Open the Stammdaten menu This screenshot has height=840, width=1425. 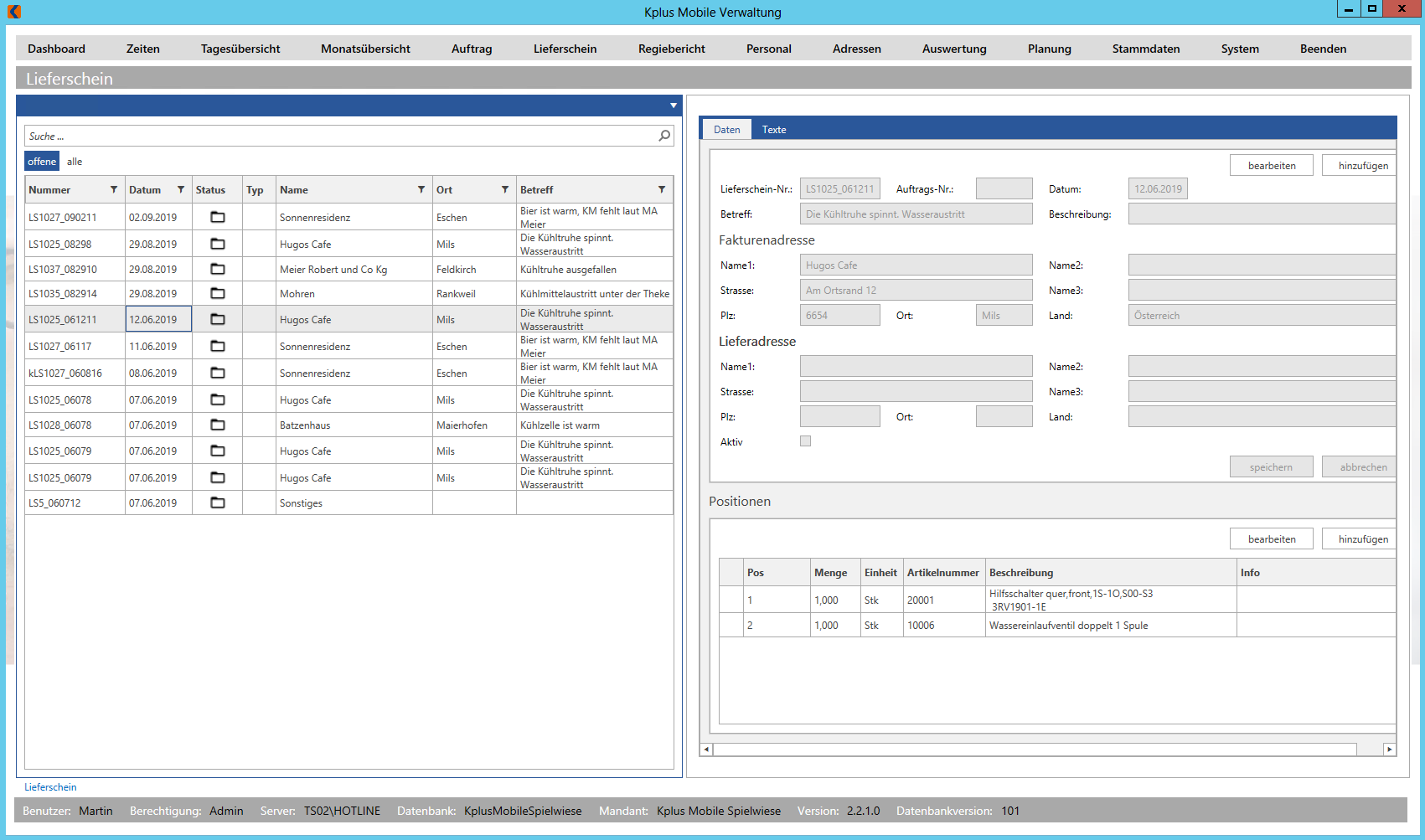pyautogui.click(x=1146, y=49)
